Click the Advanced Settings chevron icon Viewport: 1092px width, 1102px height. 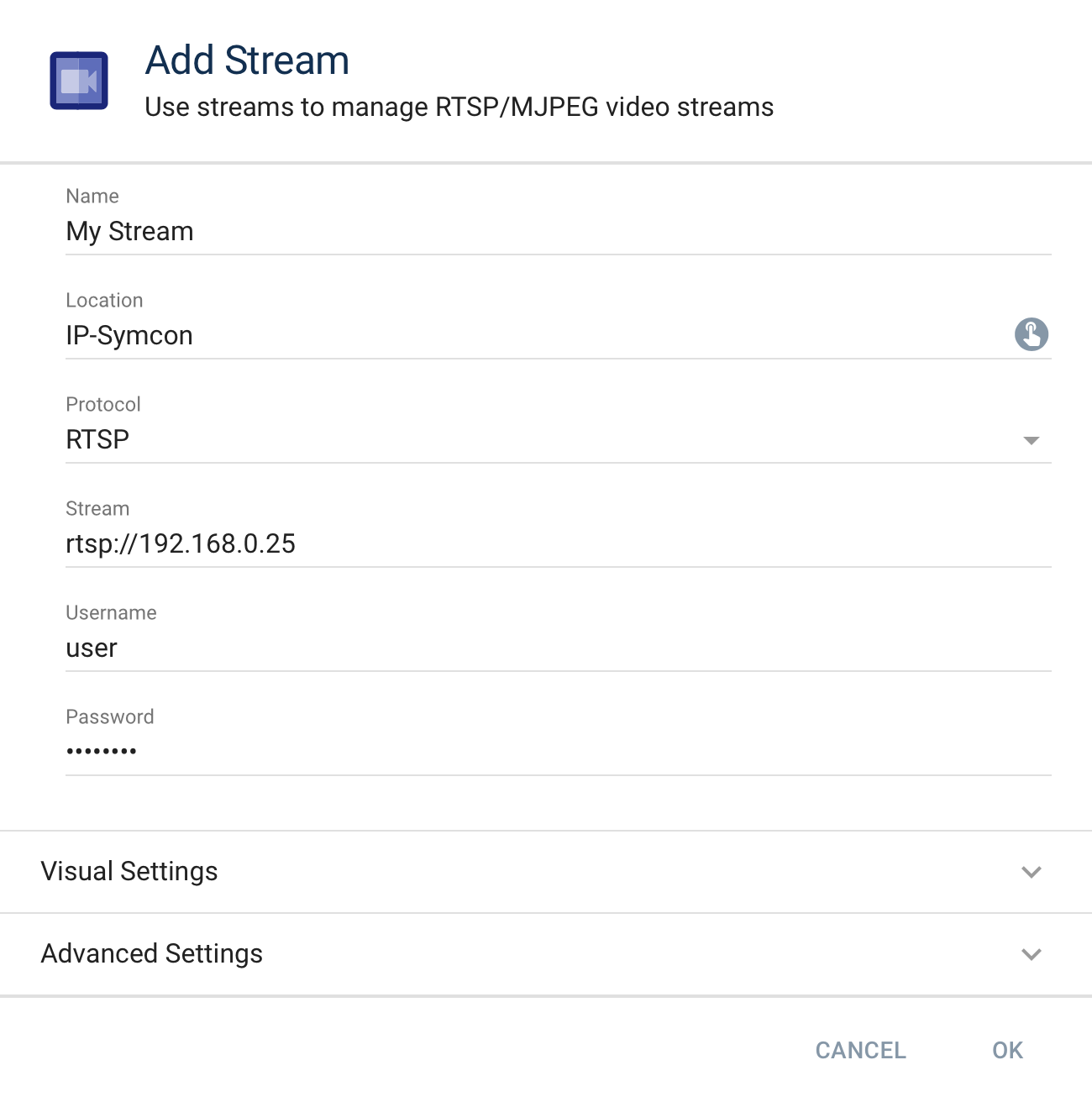[x=1032, y=954]
